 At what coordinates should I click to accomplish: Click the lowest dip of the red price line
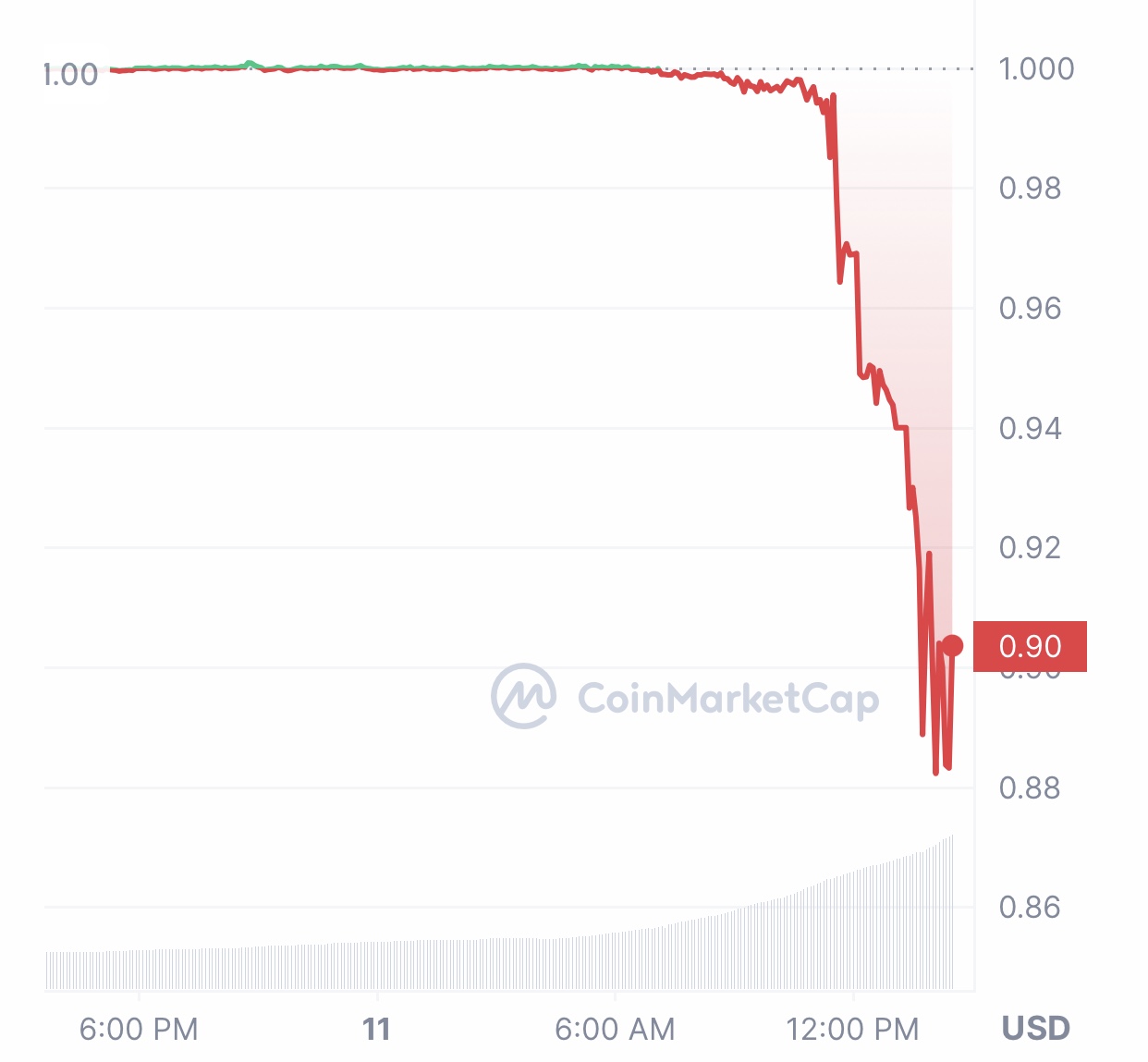936,772
